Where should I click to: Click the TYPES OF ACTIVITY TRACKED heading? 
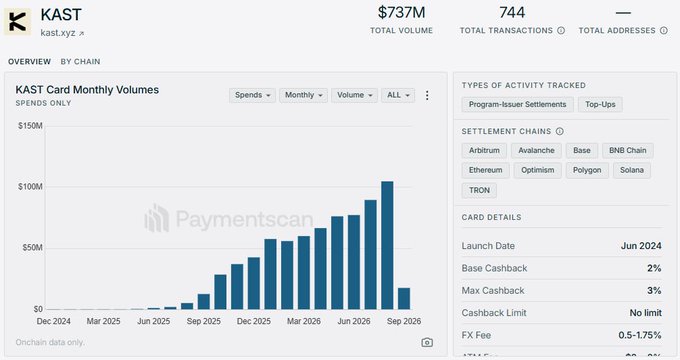tap(523, 85)
